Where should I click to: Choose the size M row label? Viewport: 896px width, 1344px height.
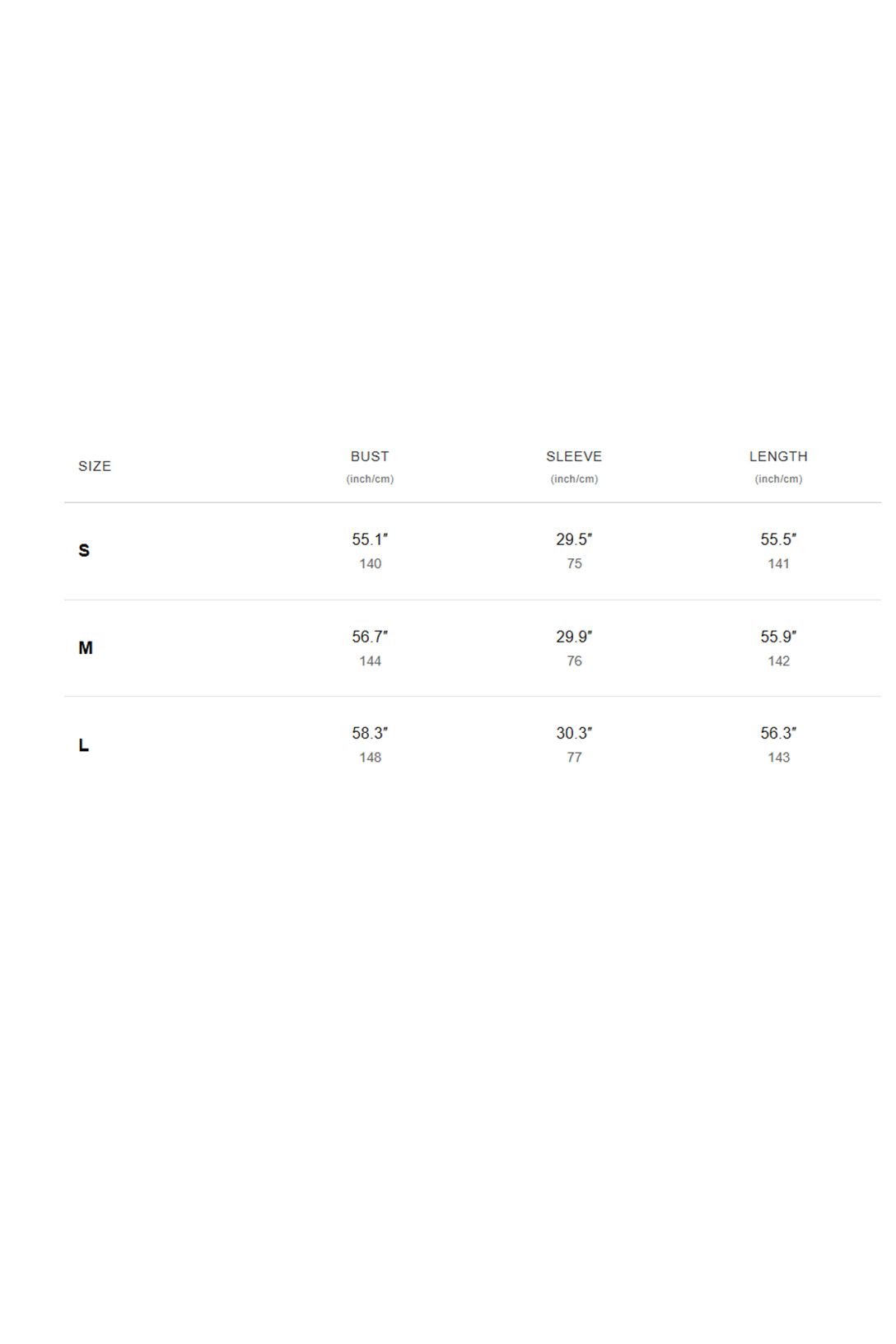tap(86, 648)
